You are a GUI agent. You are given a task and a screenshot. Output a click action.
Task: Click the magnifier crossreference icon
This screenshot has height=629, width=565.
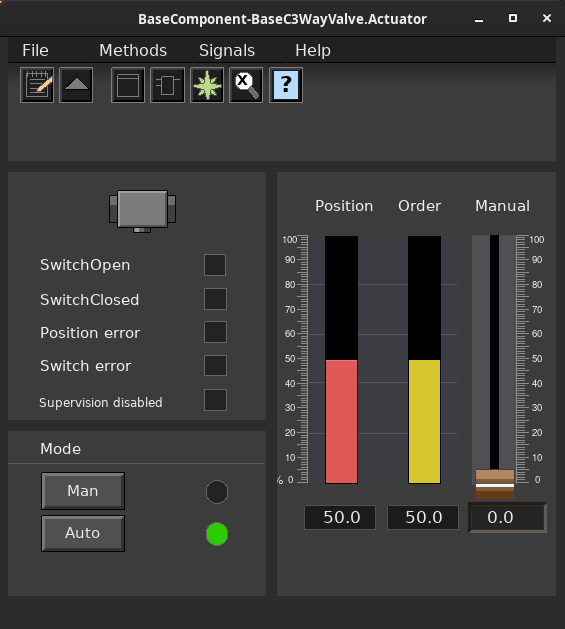(246, 85)
